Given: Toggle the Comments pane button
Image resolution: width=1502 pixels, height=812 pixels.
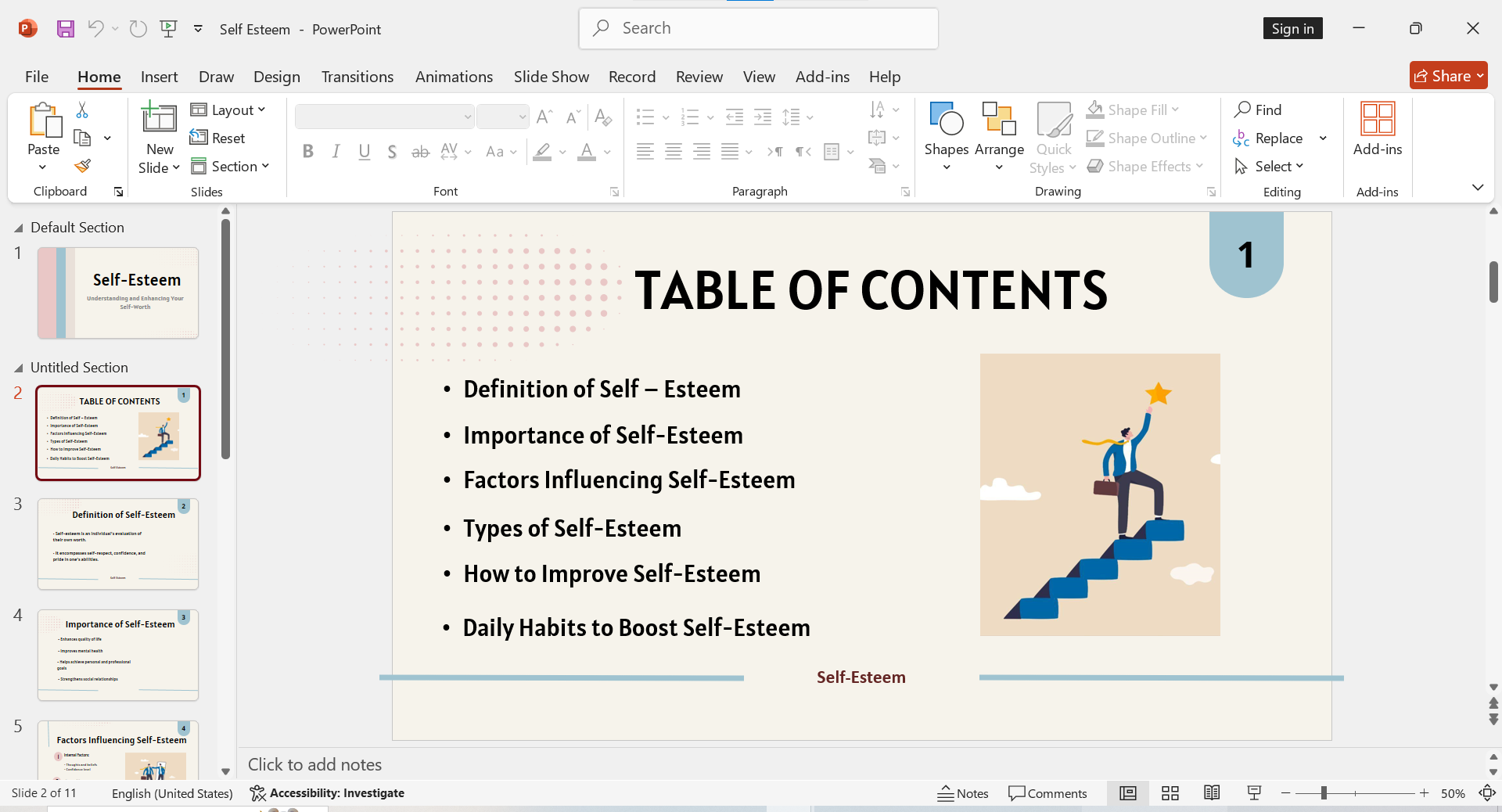Looking at the screenshot, I should click(x=1047, y=793).
